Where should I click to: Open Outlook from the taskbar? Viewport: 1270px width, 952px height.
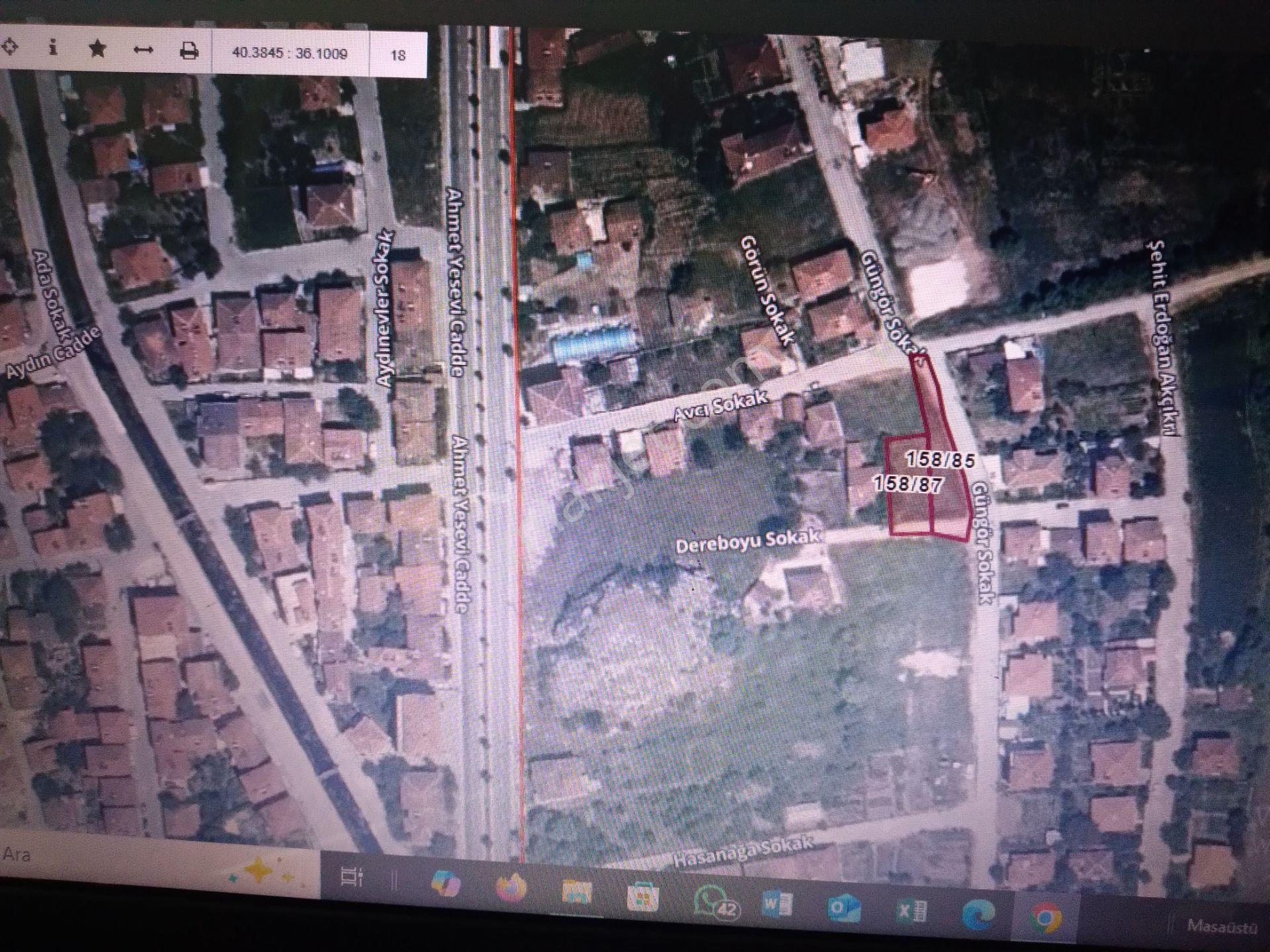844,908
